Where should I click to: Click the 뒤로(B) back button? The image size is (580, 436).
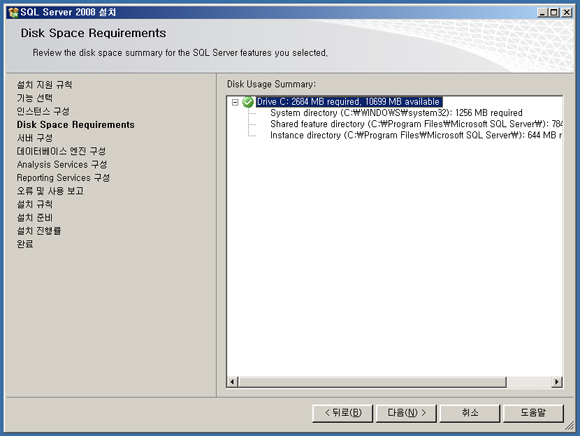coord(343,413)
